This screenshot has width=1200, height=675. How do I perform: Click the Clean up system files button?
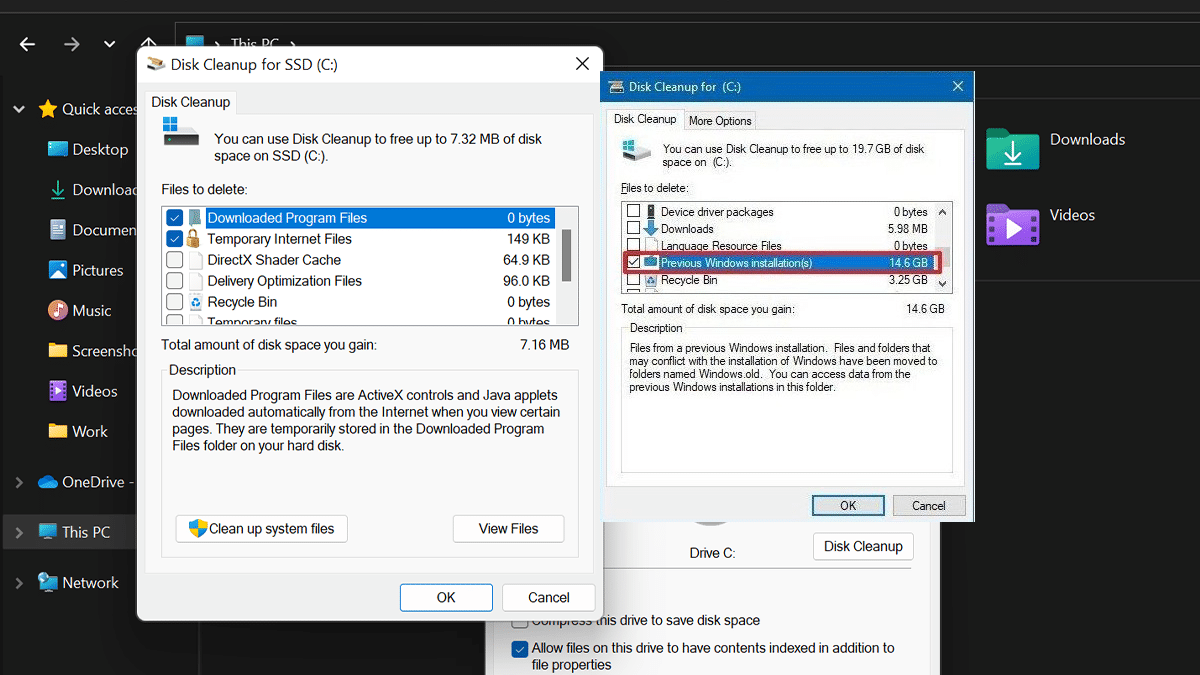(262, 529)
